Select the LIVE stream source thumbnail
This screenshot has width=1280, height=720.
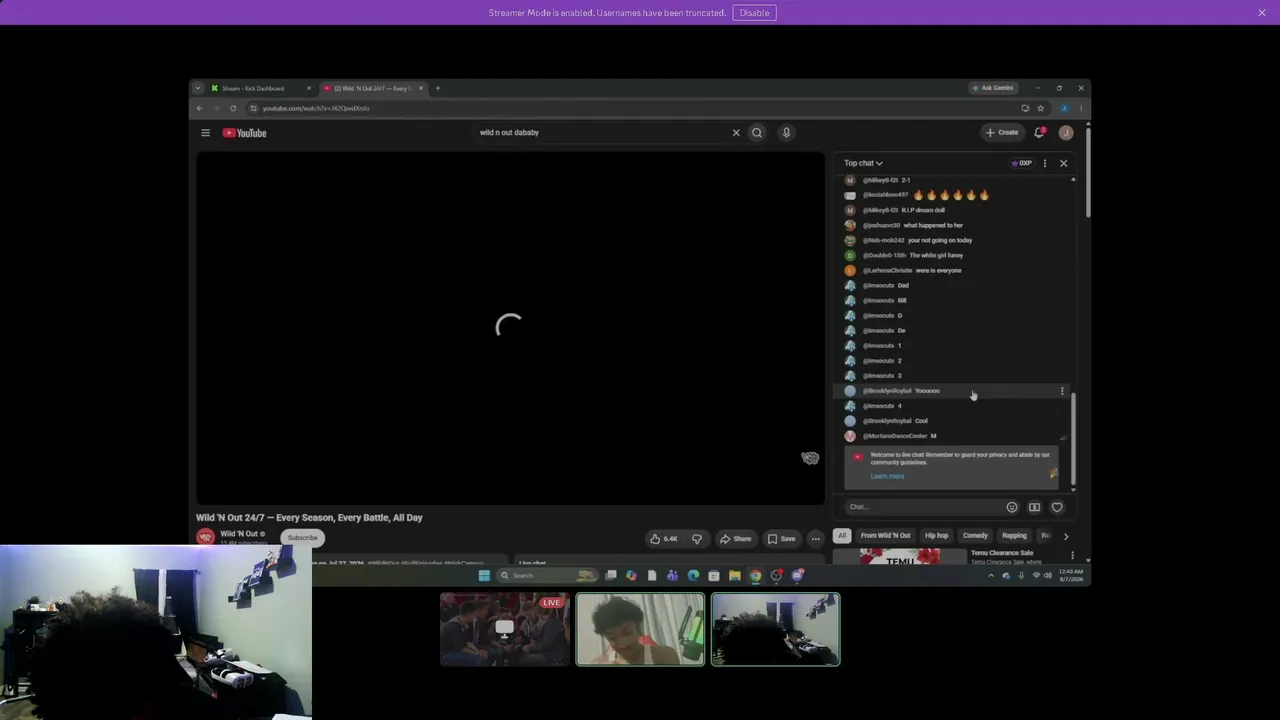(x=505, y=629)
